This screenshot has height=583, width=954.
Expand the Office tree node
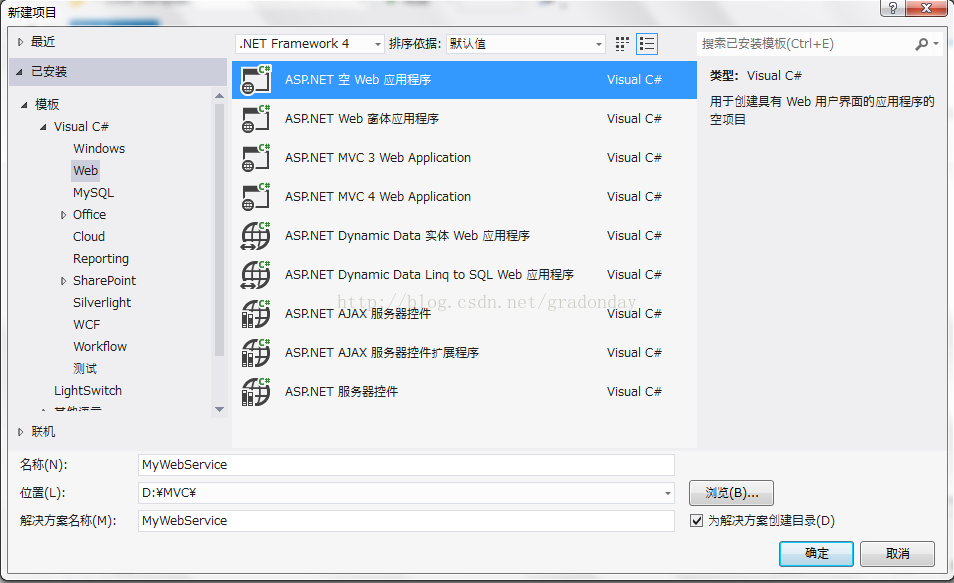[x=63, y=215]
